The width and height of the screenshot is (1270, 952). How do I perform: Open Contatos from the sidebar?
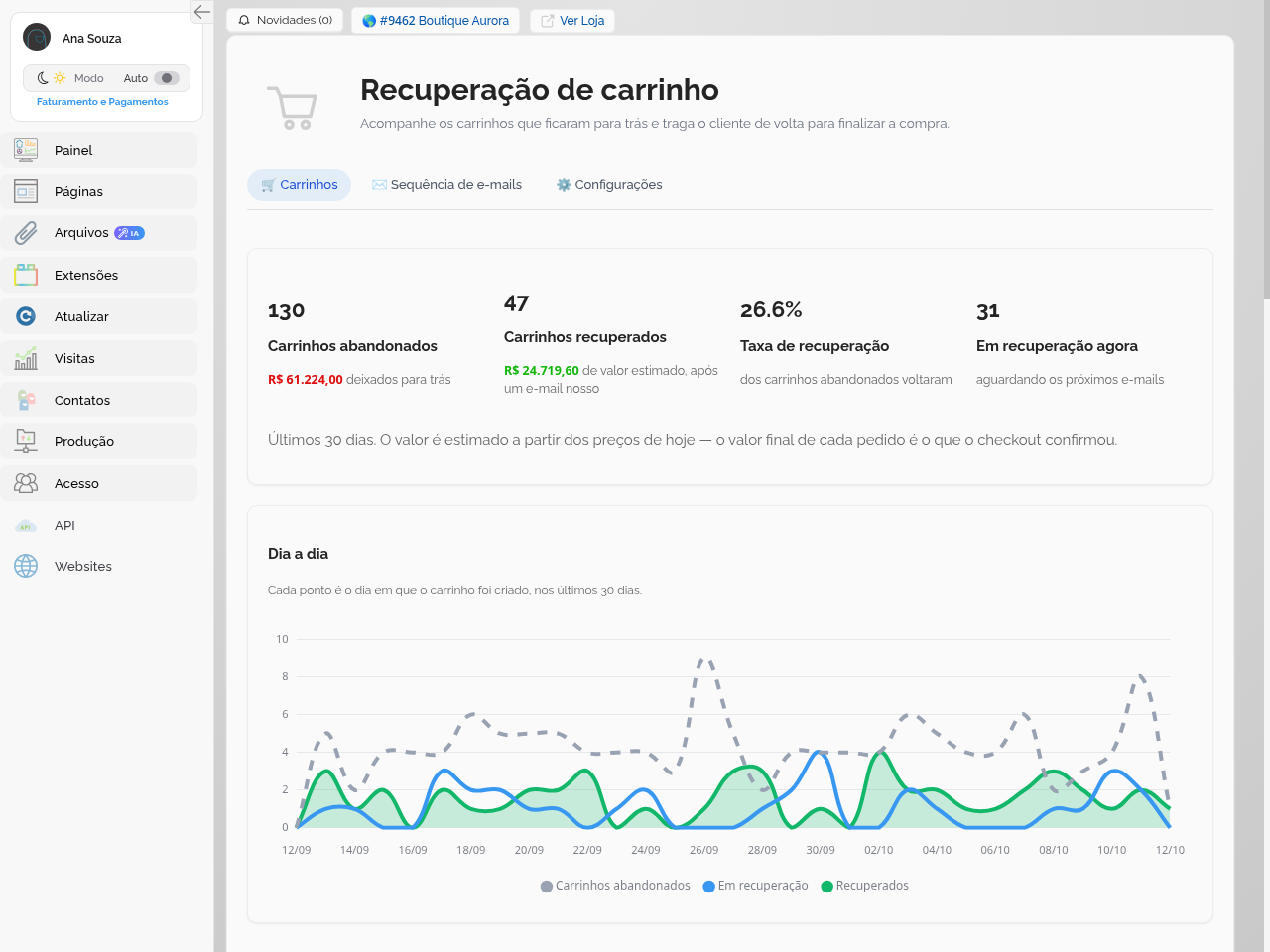pyautogui.click(x=99, y=400)
